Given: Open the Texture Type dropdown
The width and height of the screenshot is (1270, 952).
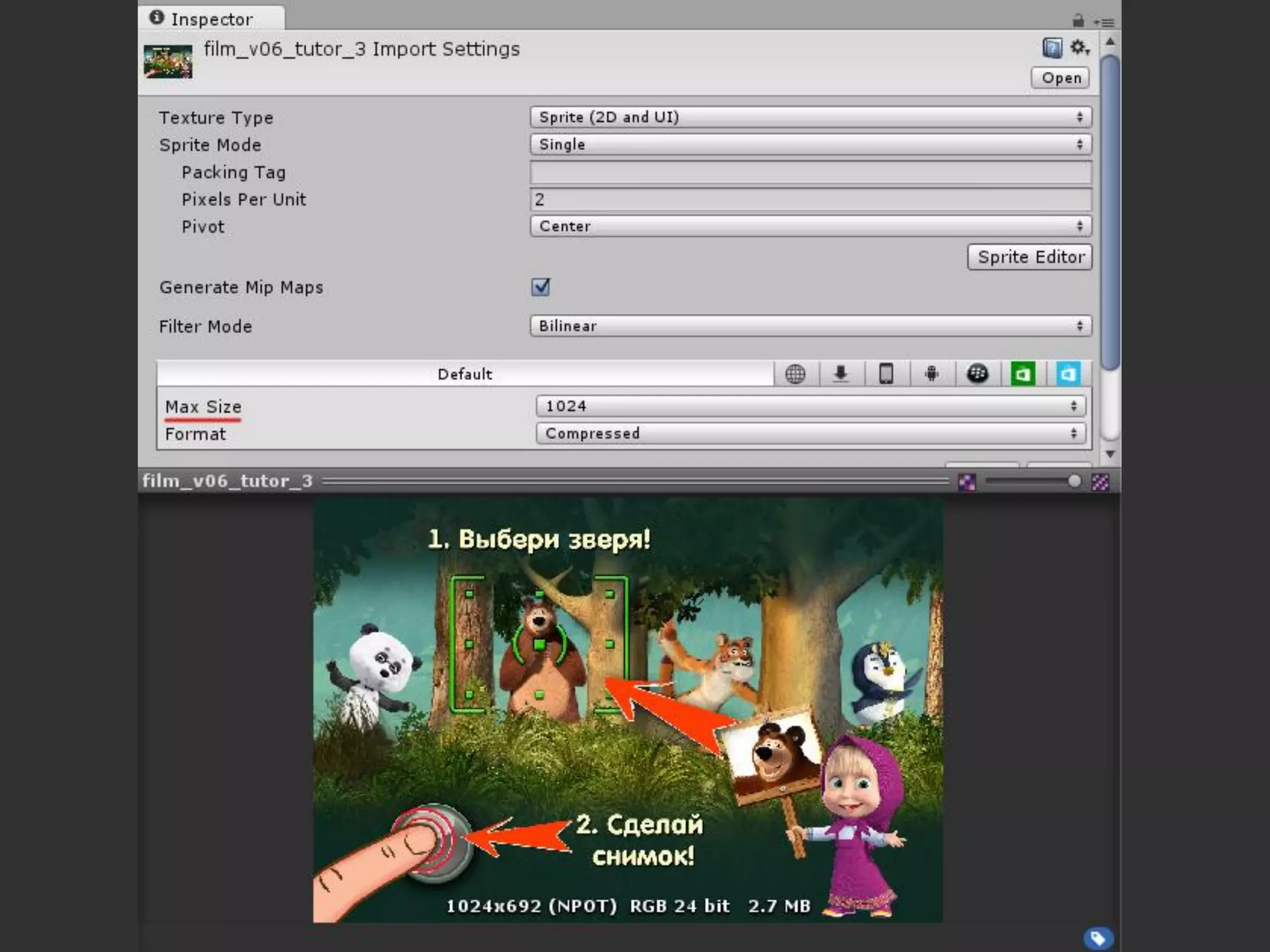Looking at the screenshot, I should [x=810, y=117].
